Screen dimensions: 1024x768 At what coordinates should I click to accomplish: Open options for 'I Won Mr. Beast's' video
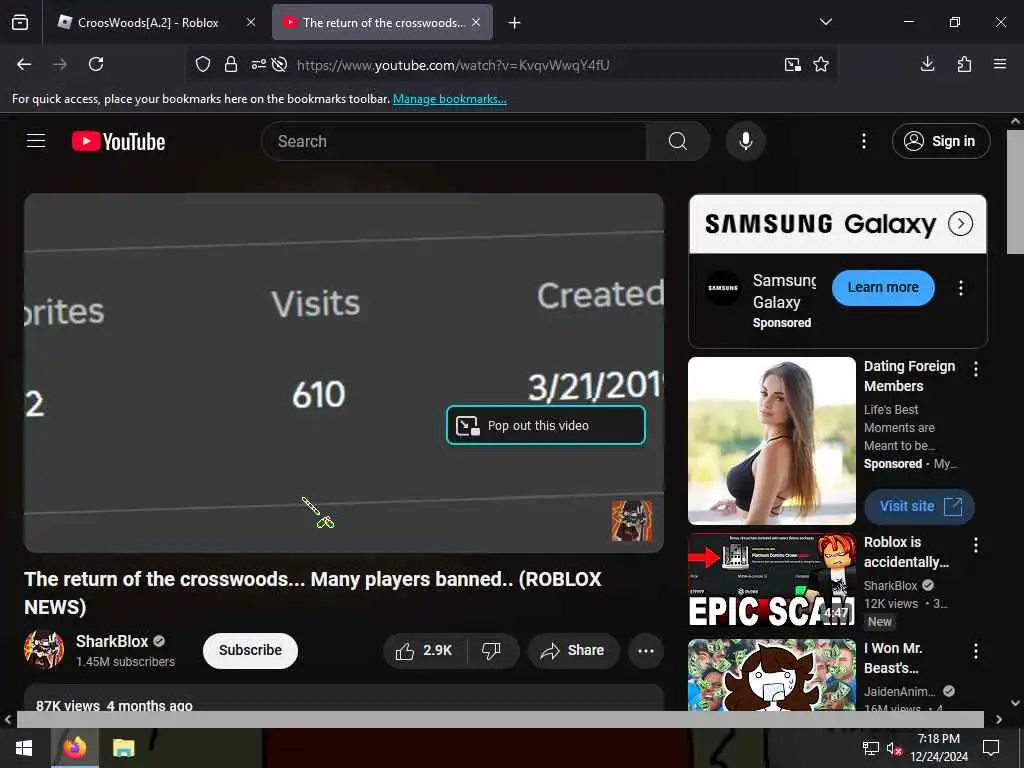(976, 650)
